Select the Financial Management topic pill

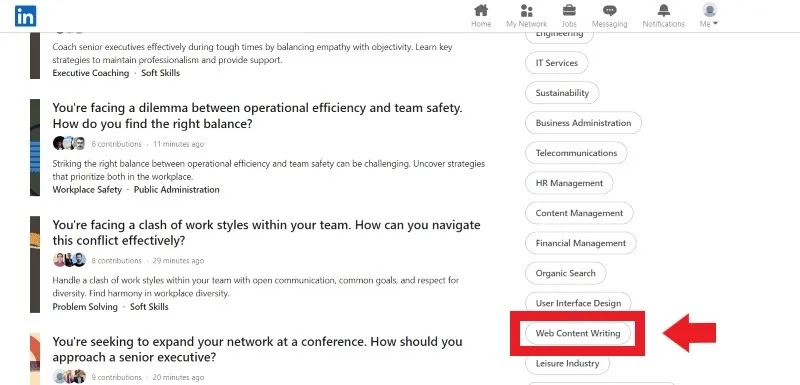pos(581,243)
